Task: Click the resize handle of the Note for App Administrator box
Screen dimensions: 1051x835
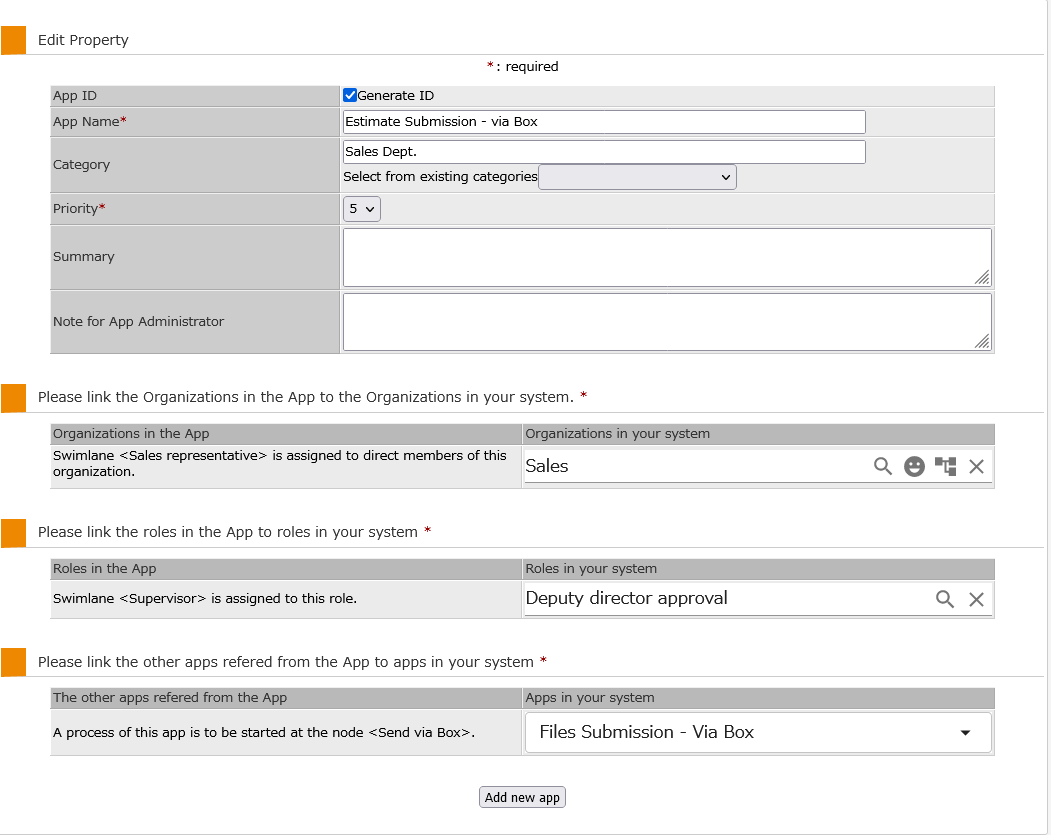Action: 982,342
